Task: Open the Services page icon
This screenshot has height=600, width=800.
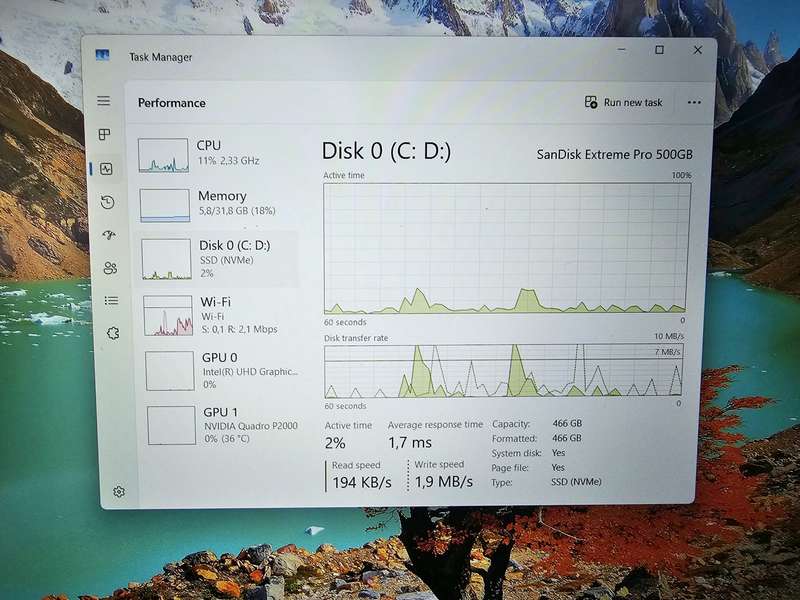Action: (113, 333)
